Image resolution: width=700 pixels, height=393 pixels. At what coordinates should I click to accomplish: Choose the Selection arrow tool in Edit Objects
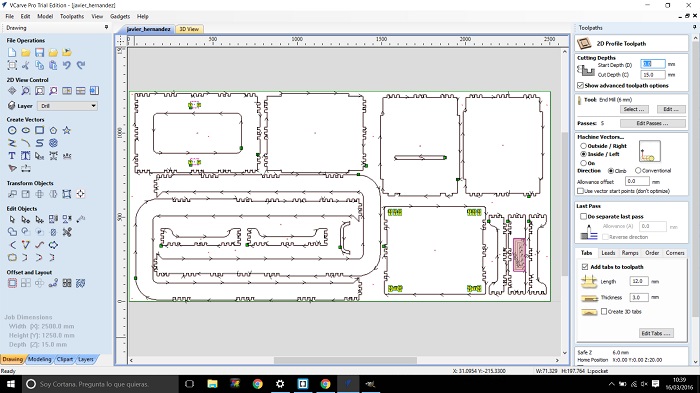(12, 219)
